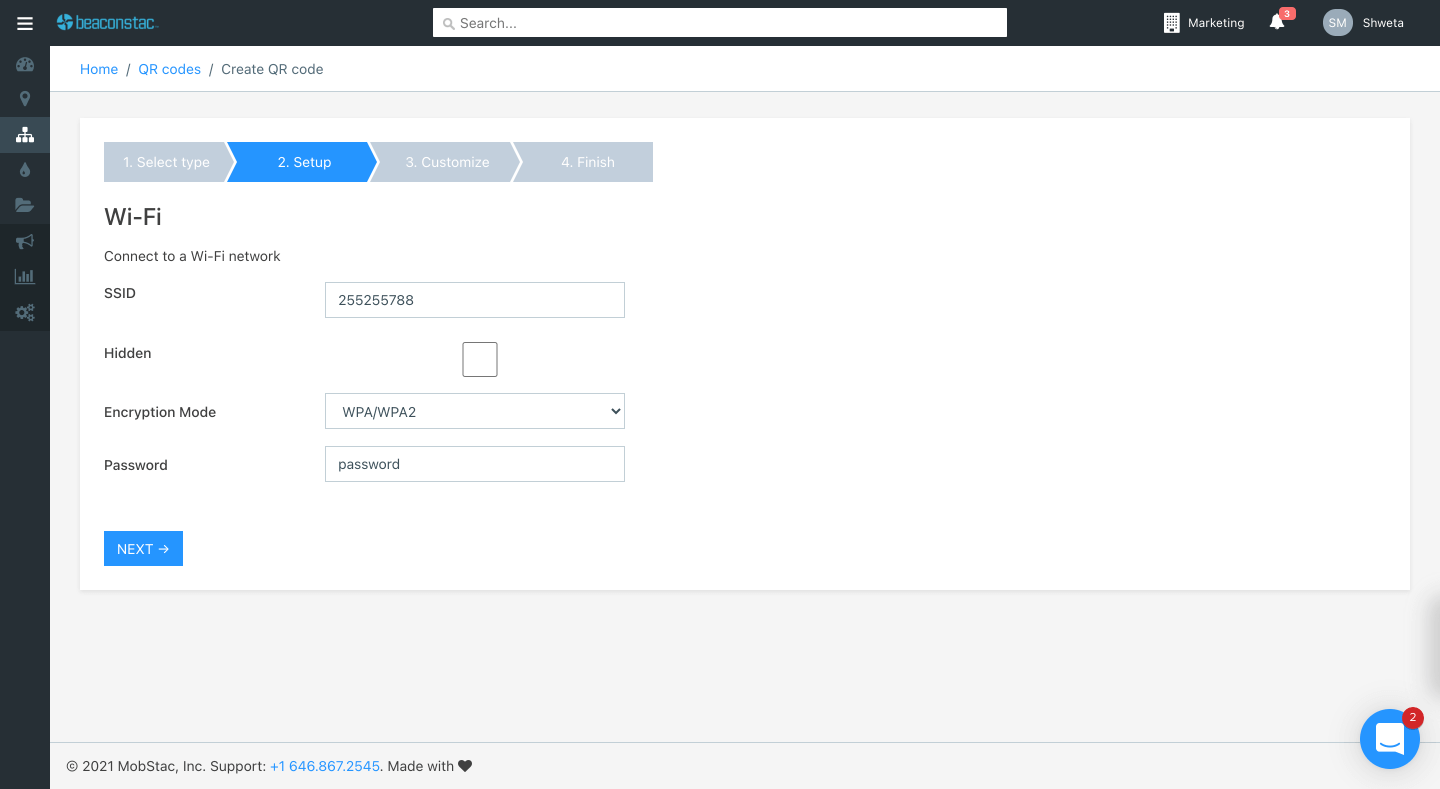Image resolution: width=1440 pixels, height=789 pixels.
Task: Jump to the Customize step
Action: coord(447,162)
